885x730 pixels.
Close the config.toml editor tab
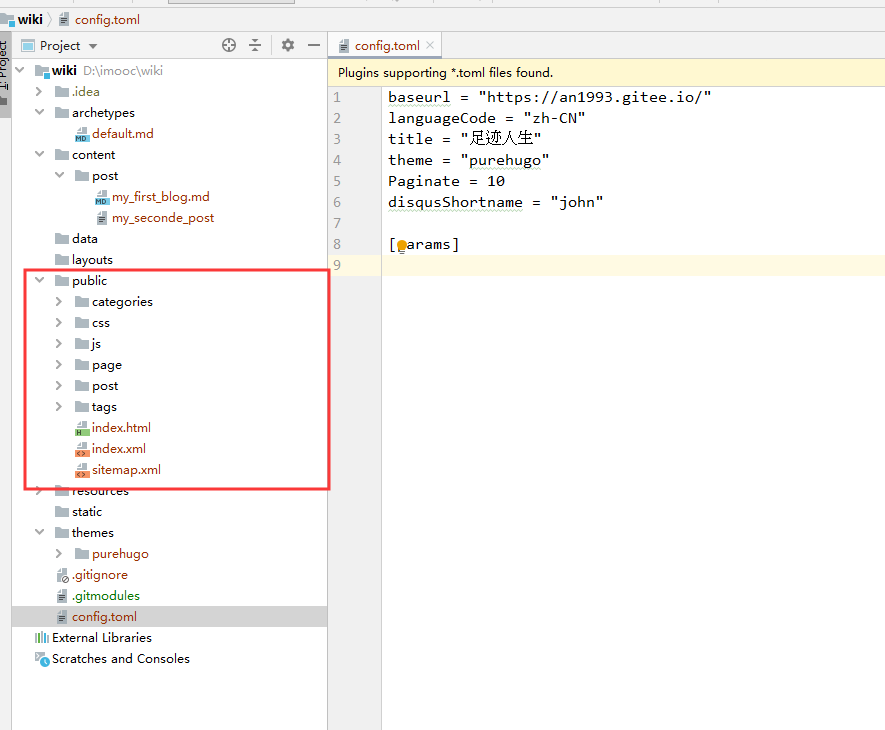pos(431,45)
